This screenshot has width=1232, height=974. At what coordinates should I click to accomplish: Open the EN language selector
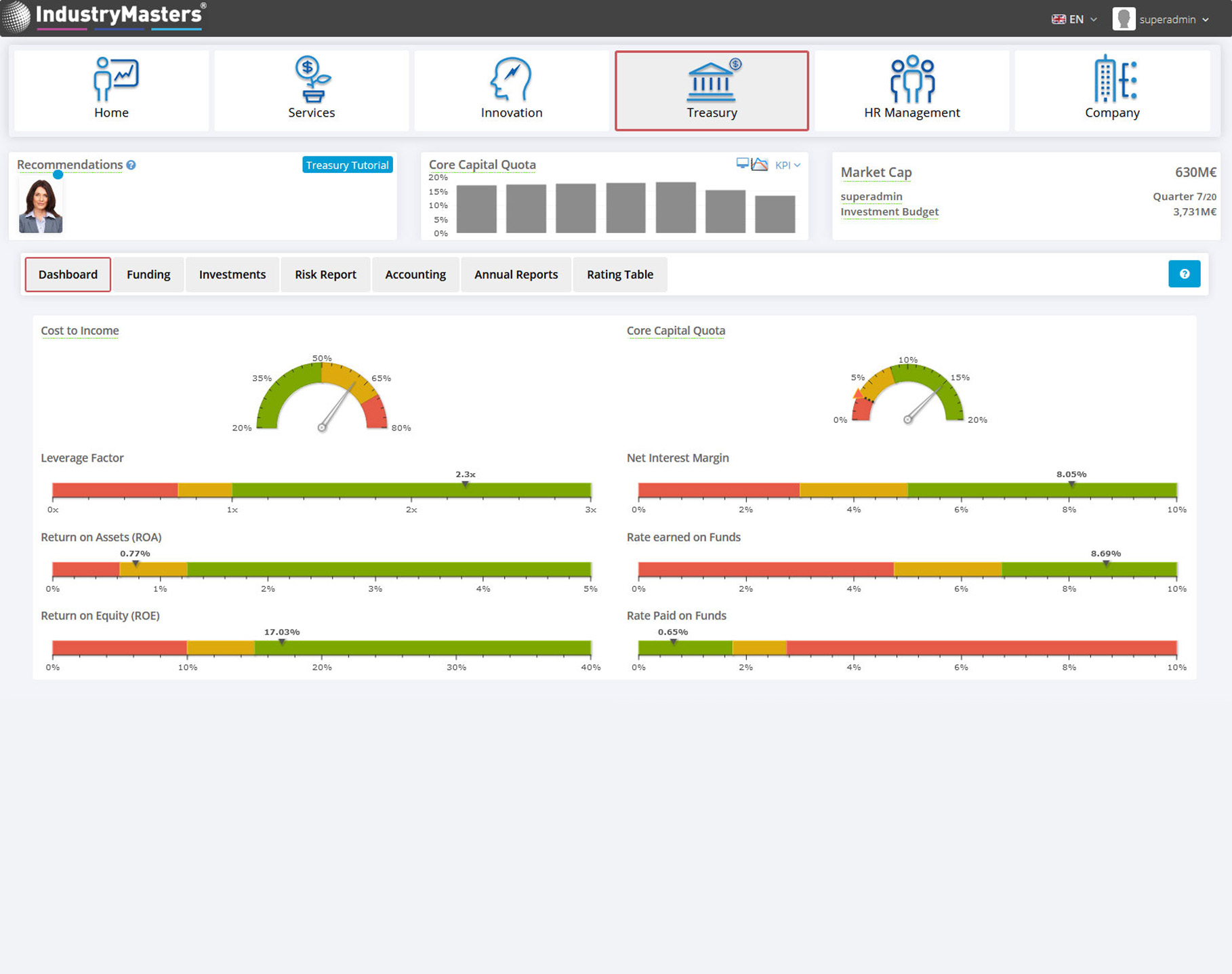click(x=1074, y=19)
